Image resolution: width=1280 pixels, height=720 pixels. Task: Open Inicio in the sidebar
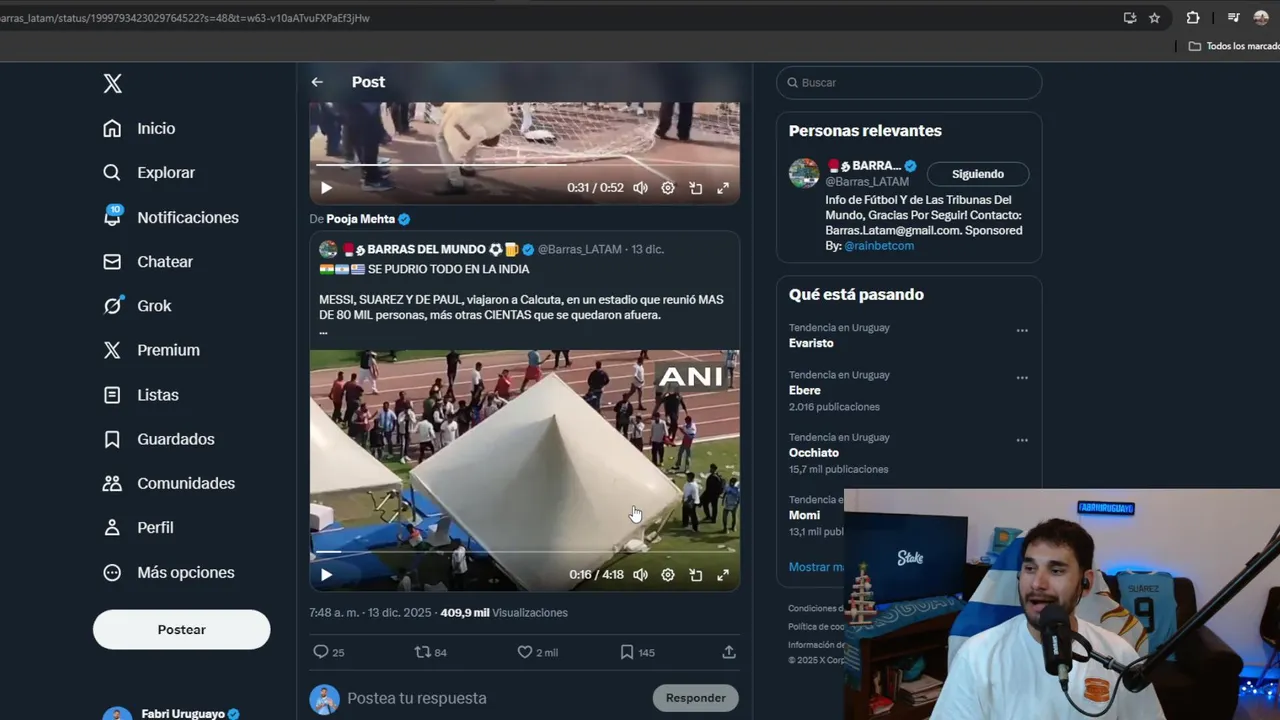(x=140, y=128)
